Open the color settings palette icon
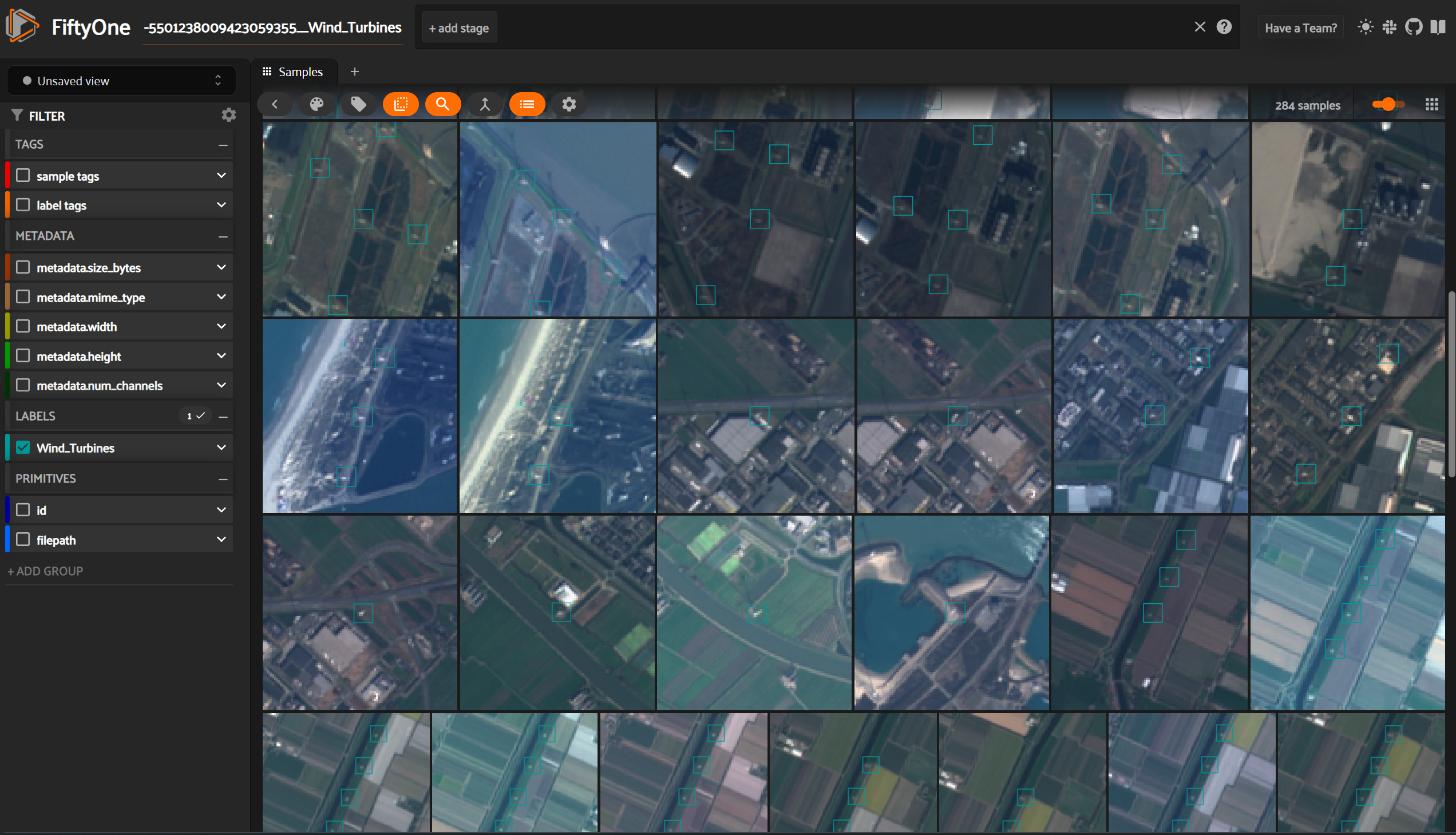Image resolution: width=1456 pixels, height=835 pixels. 316,104
